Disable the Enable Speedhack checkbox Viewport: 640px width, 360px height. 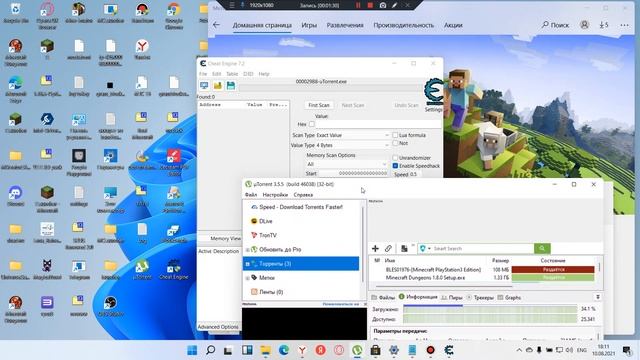pos(395,166)
